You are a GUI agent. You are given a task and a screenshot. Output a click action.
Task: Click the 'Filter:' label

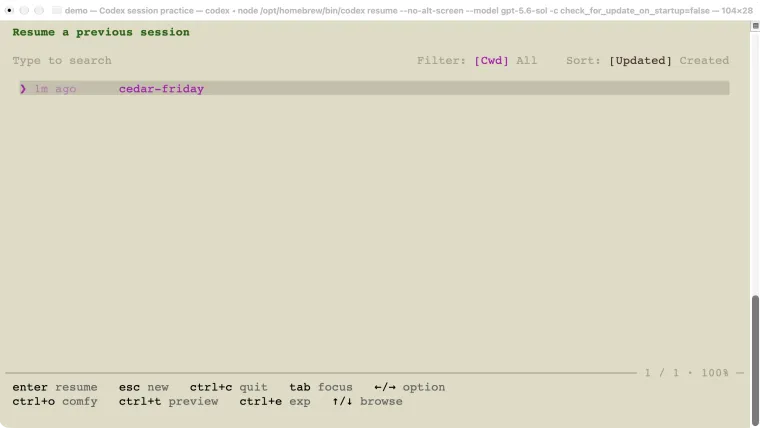click(x=441, y=61)
